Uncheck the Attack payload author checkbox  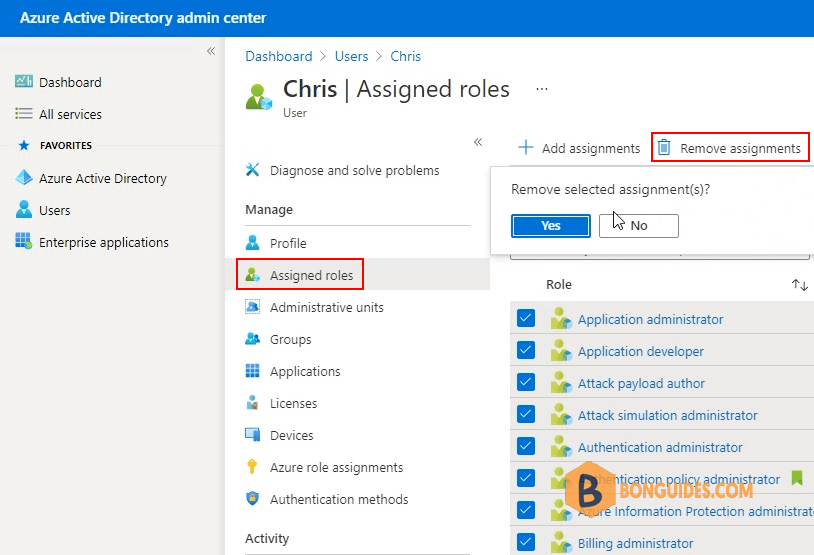(526, 382)
